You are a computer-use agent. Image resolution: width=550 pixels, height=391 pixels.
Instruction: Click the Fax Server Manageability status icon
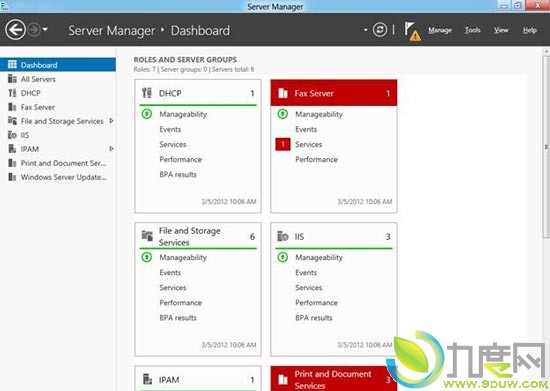coord(283,114)
